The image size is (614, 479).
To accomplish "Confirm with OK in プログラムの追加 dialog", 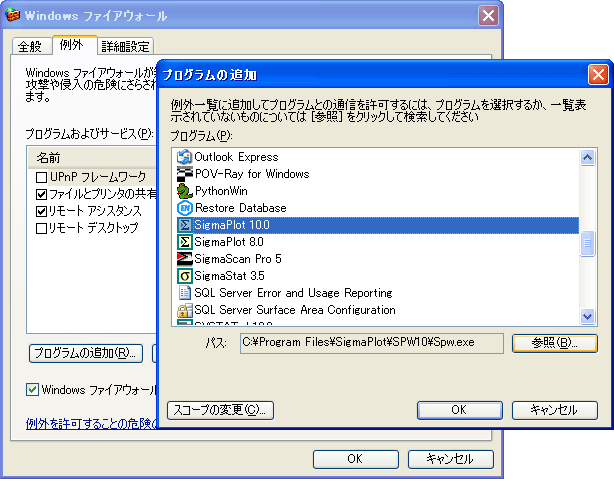I will click(x=459, y=410).
